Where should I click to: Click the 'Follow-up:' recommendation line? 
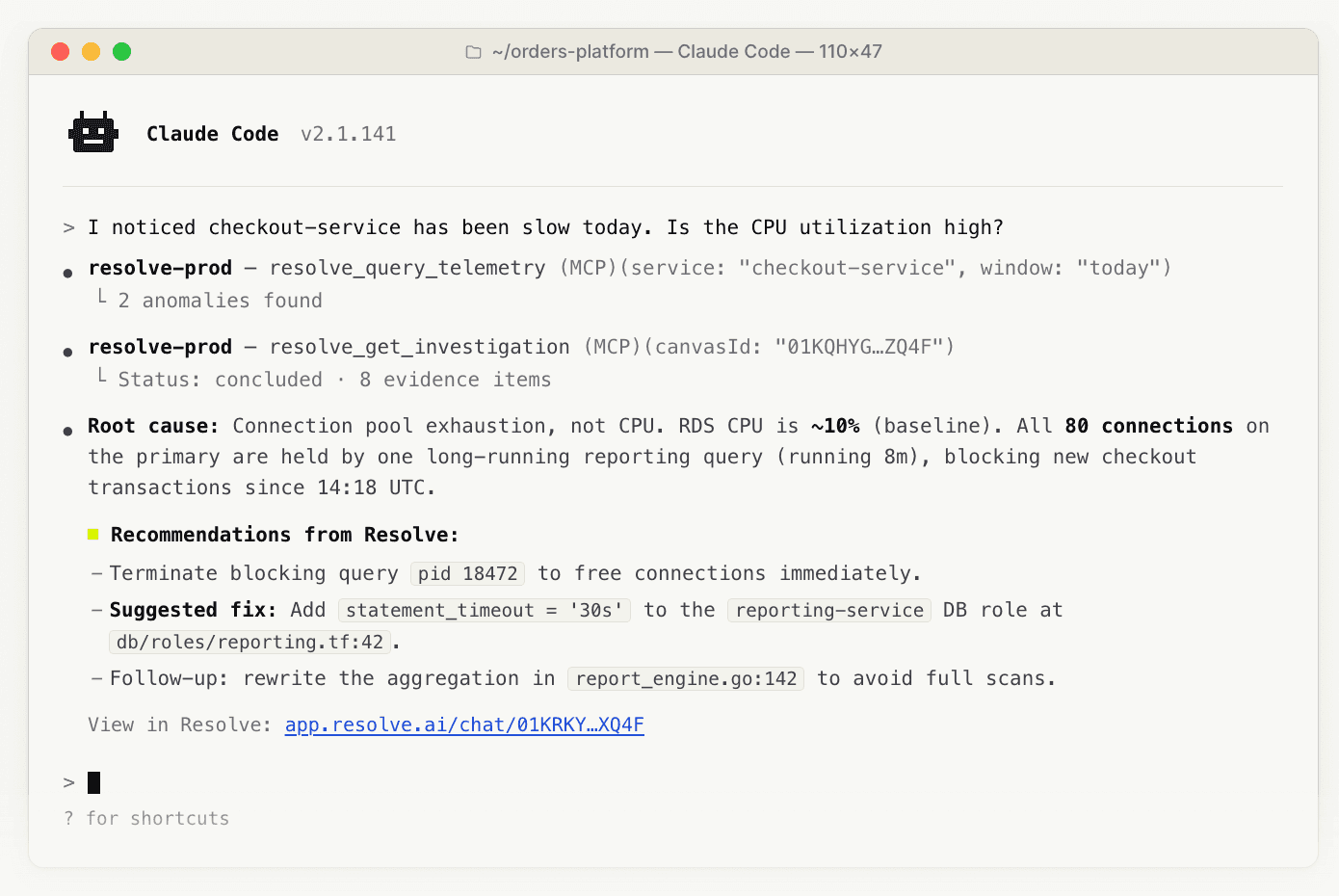(583, 678)
